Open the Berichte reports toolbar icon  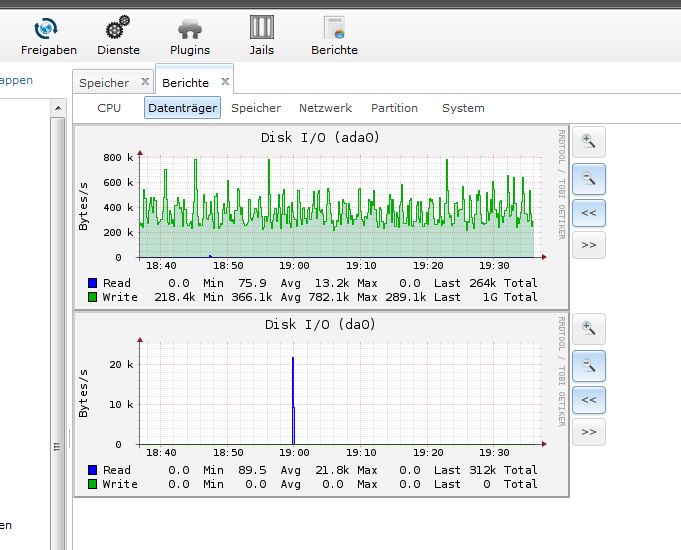pyautogui.click(x=334, y=36)
